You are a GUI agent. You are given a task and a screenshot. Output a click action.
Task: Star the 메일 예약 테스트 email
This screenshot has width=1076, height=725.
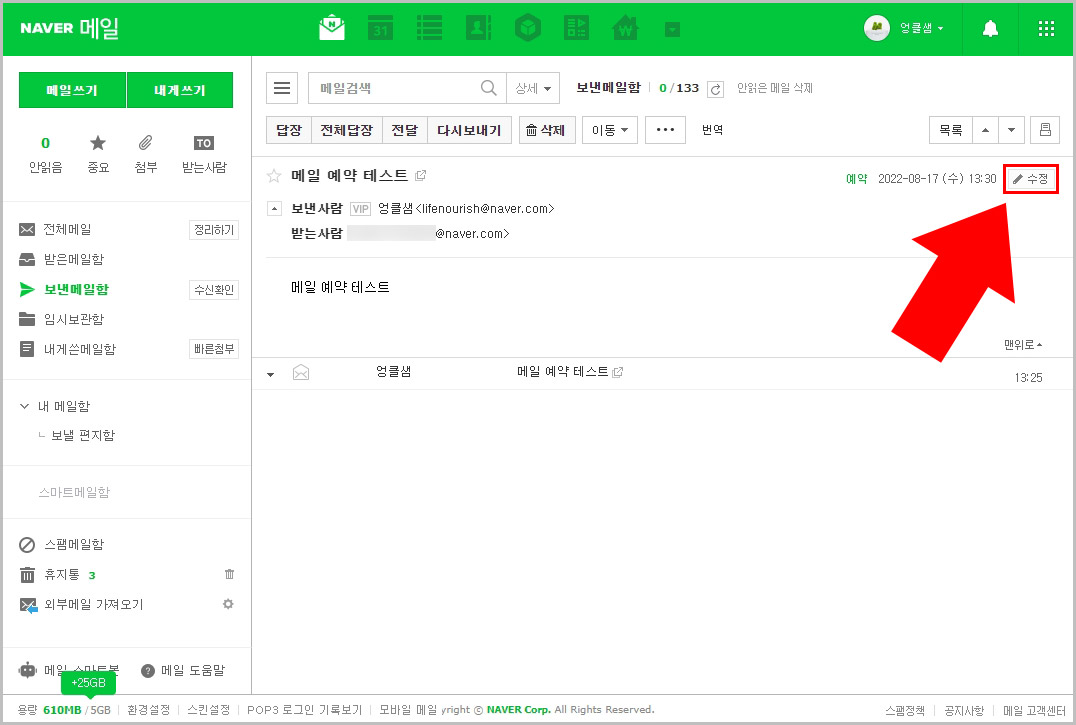(x=272, y=174)
